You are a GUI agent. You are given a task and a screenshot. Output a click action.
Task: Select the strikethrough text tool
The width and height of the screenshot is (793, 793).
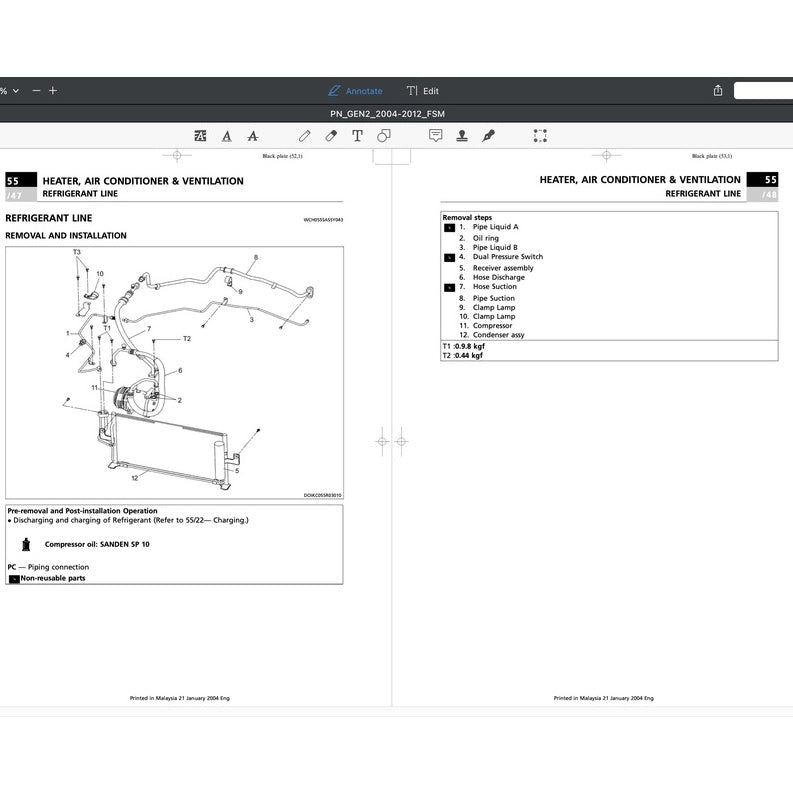[x=252, y=136]
